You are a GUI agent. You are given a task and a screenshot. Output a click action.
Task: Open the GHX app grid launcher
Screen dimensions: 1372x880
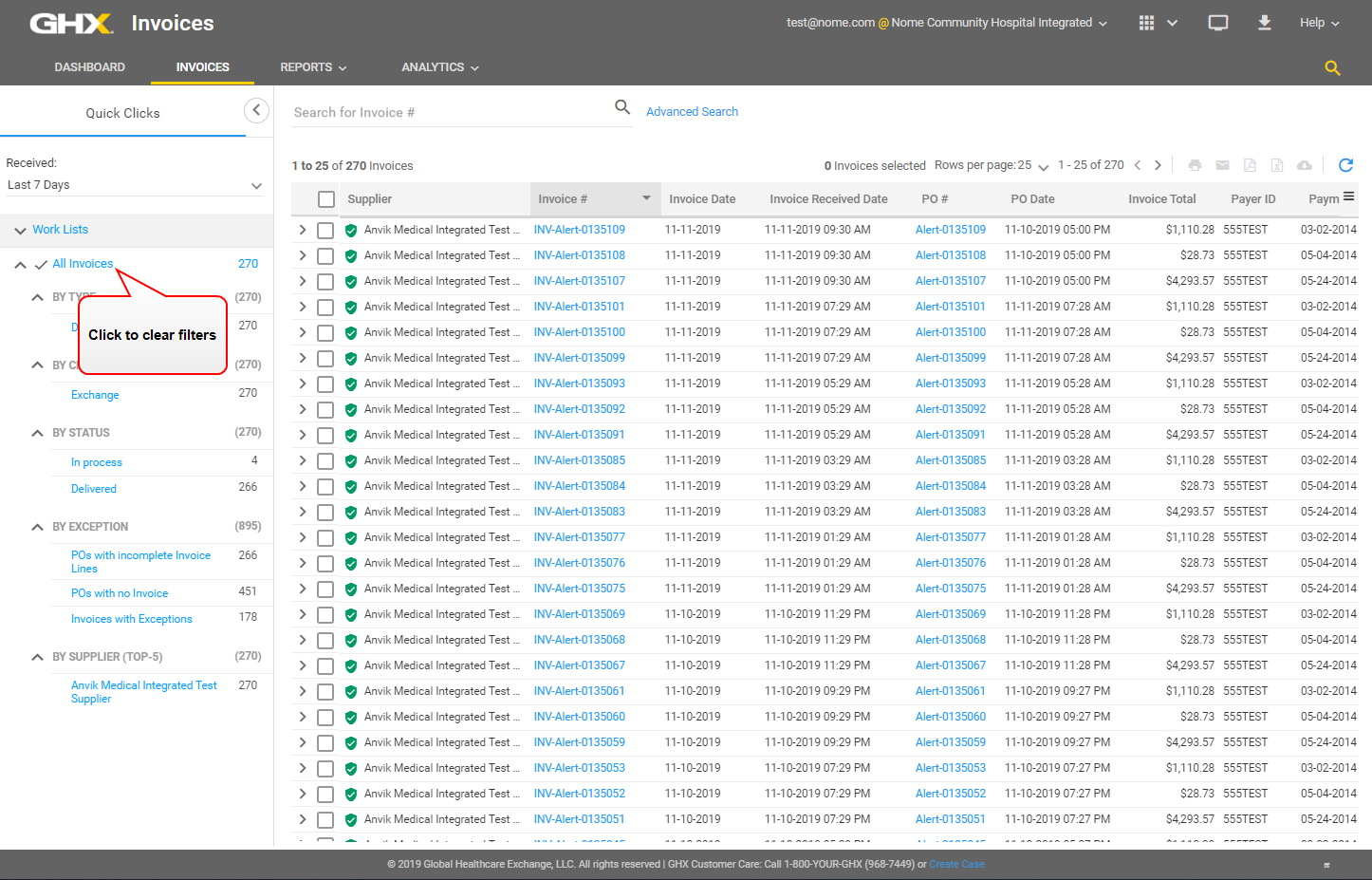pos(1145,21)
